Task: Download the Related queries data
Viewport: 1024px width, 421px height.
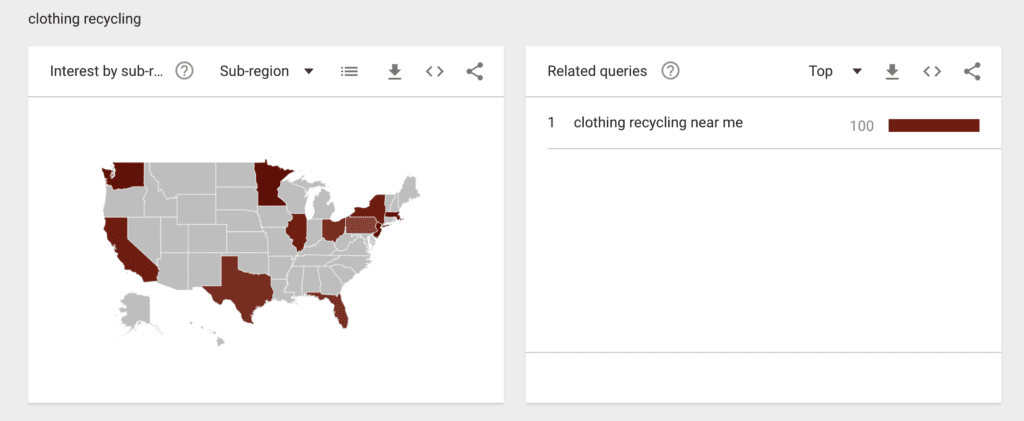Action: (x=892, y=72)
